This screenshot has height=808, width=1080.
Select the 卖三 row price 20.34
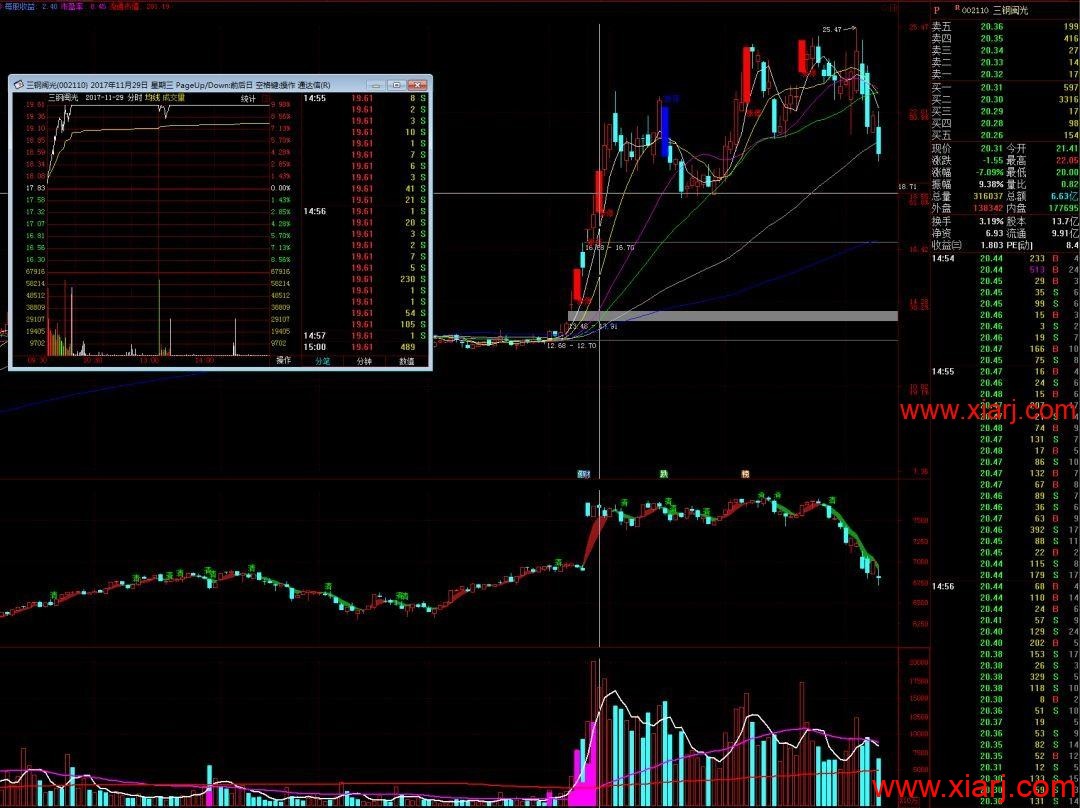(992, 50)
